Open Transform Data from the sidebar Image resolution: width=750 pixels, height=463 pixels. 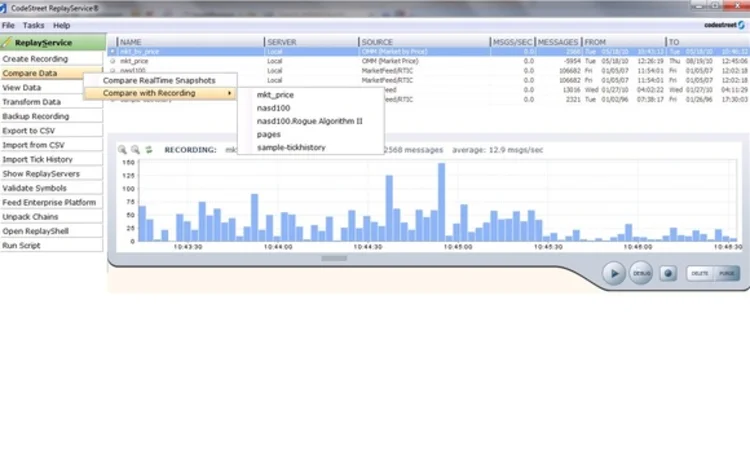pos(51,102)
